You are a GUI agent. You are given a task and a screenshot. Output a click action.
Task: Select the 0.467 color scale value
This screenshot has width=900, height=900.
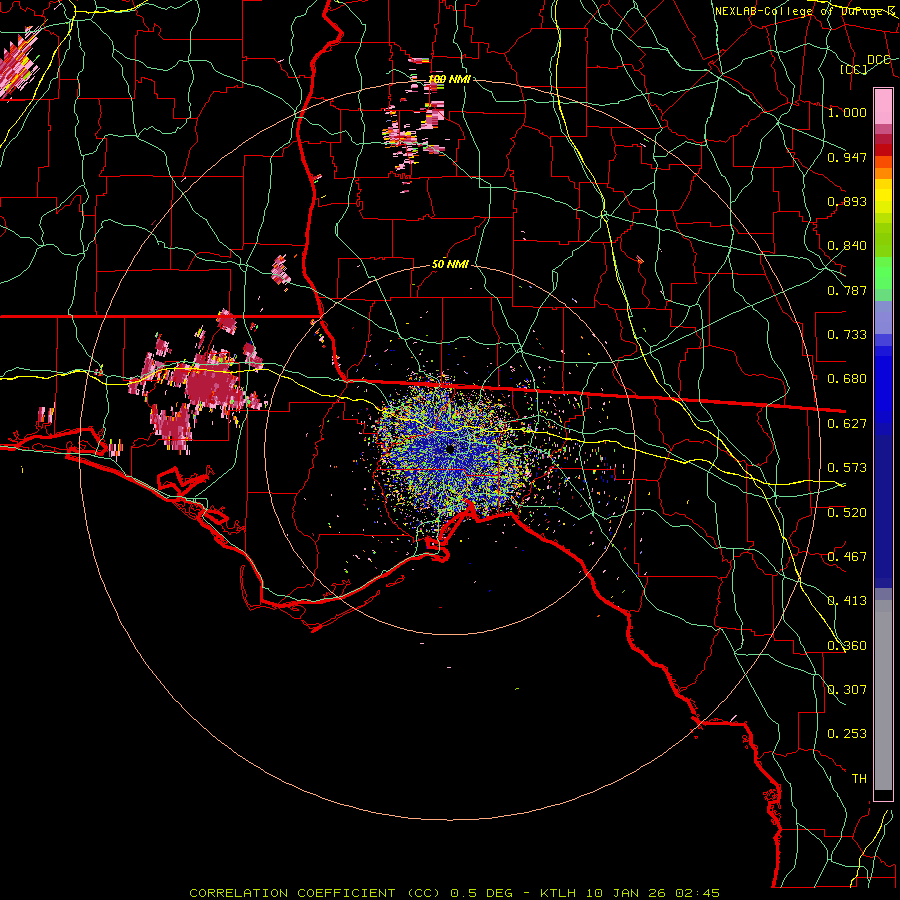tap(847, 557)
